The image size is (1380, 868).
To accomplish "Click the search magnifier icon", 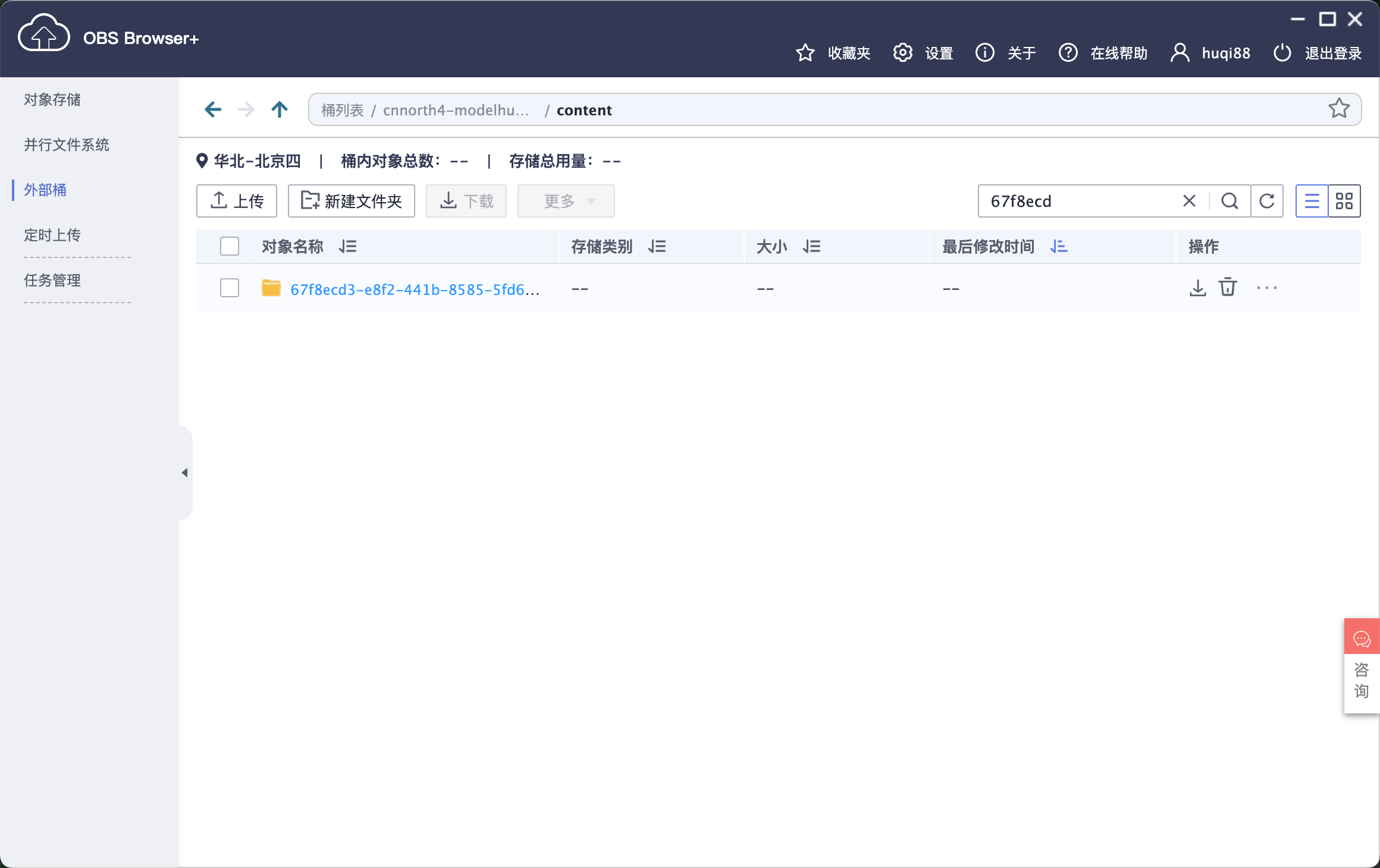I will pos(1230,201).
